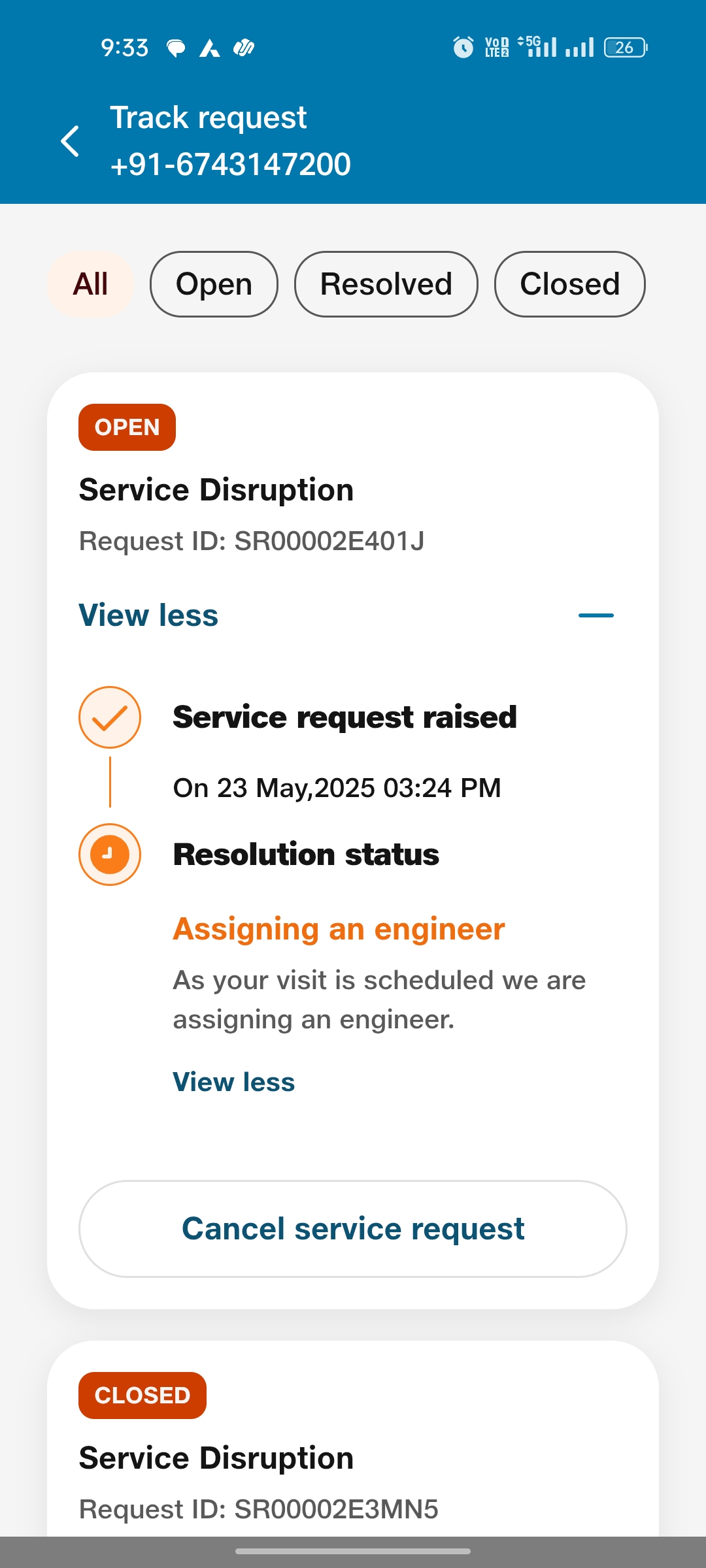Tap the battery indicator icon
Image resolution: width=706 pixels, height=1568 pixels.
625,47
